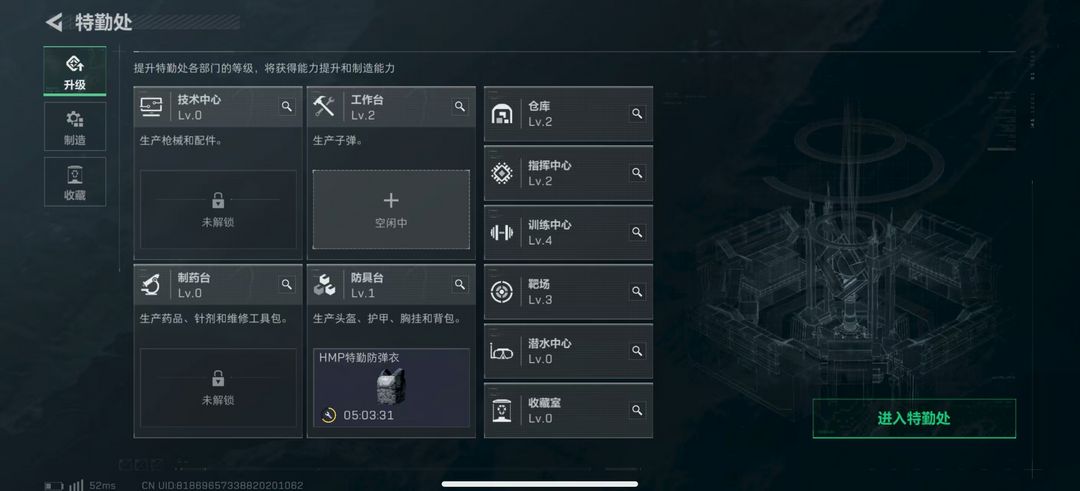Open details magnifier for 仓库
Image resolution: width=1080 pixels, height=491 pixels.
coord(637,114)
